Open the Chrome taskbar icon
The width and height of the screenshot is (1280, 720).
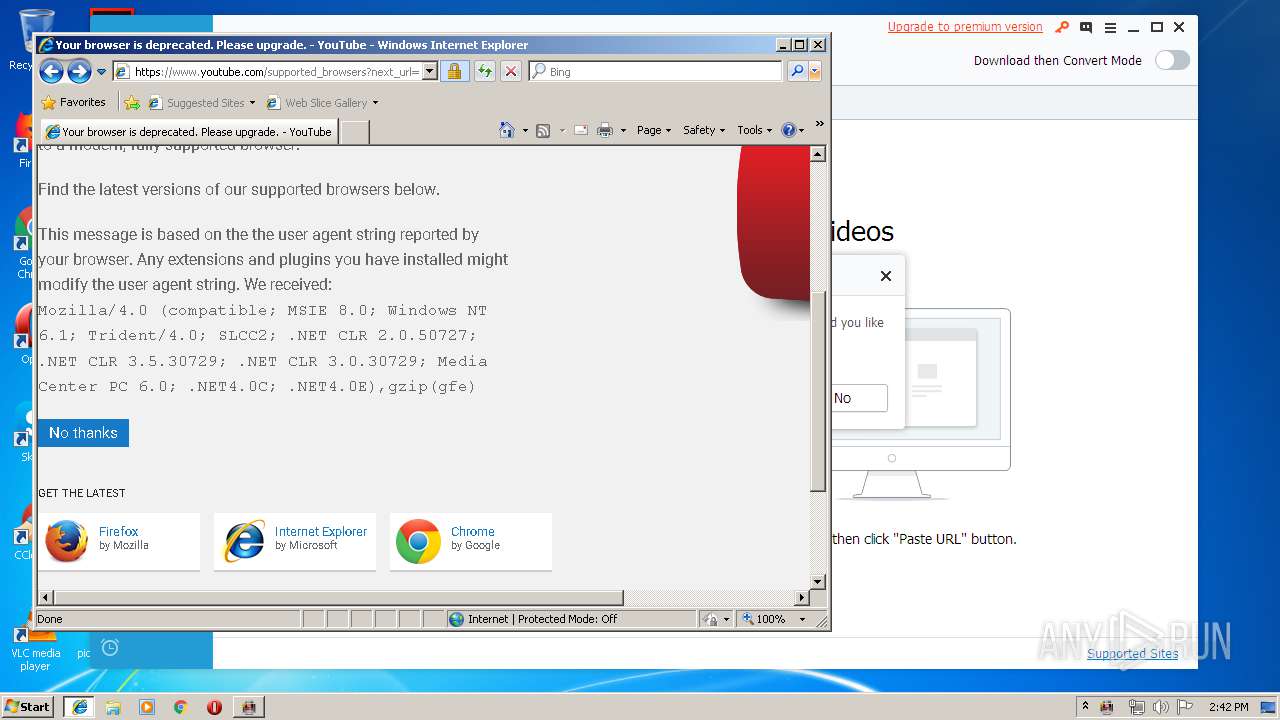point(180,707)
